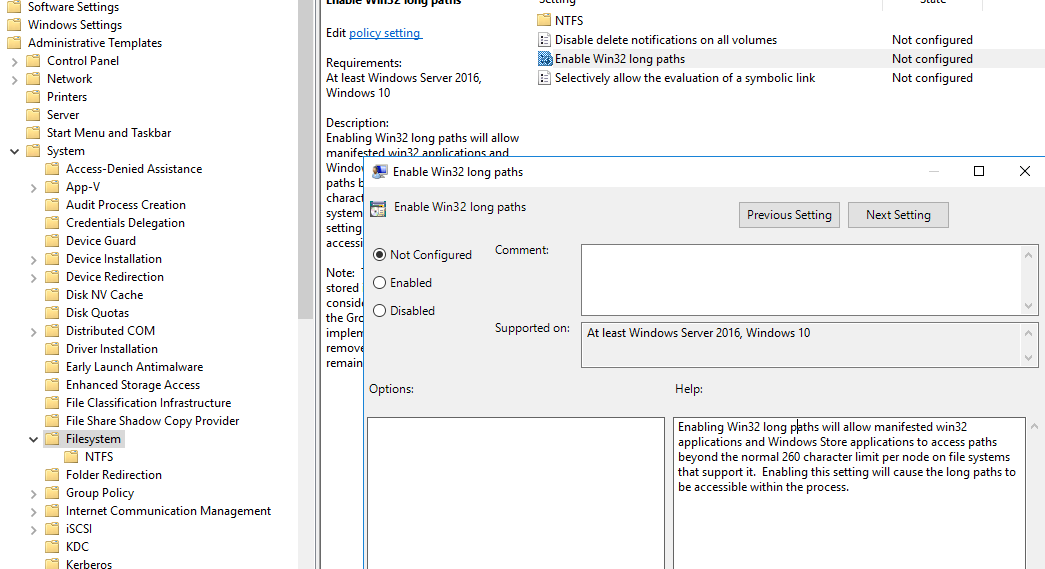Click the Next Setting button
Screen dimensions: 1045x569
pyautogui.click(x=898, y=215)
